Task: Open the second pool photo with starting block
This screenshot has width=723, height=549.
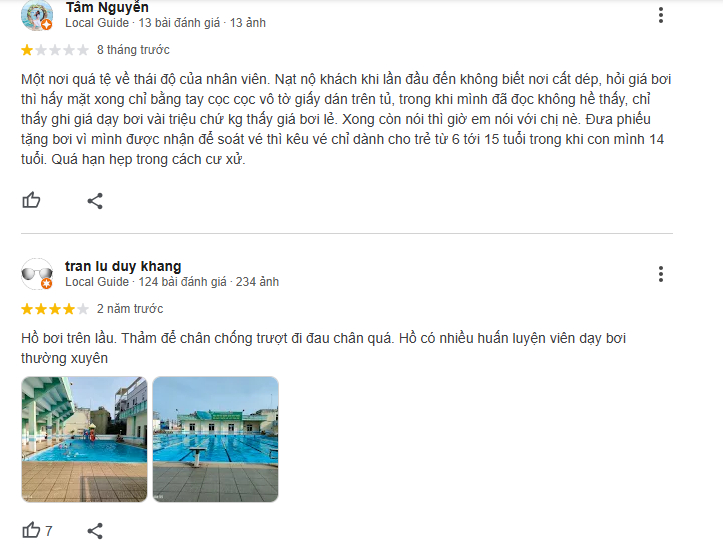Action: point(215,439)
